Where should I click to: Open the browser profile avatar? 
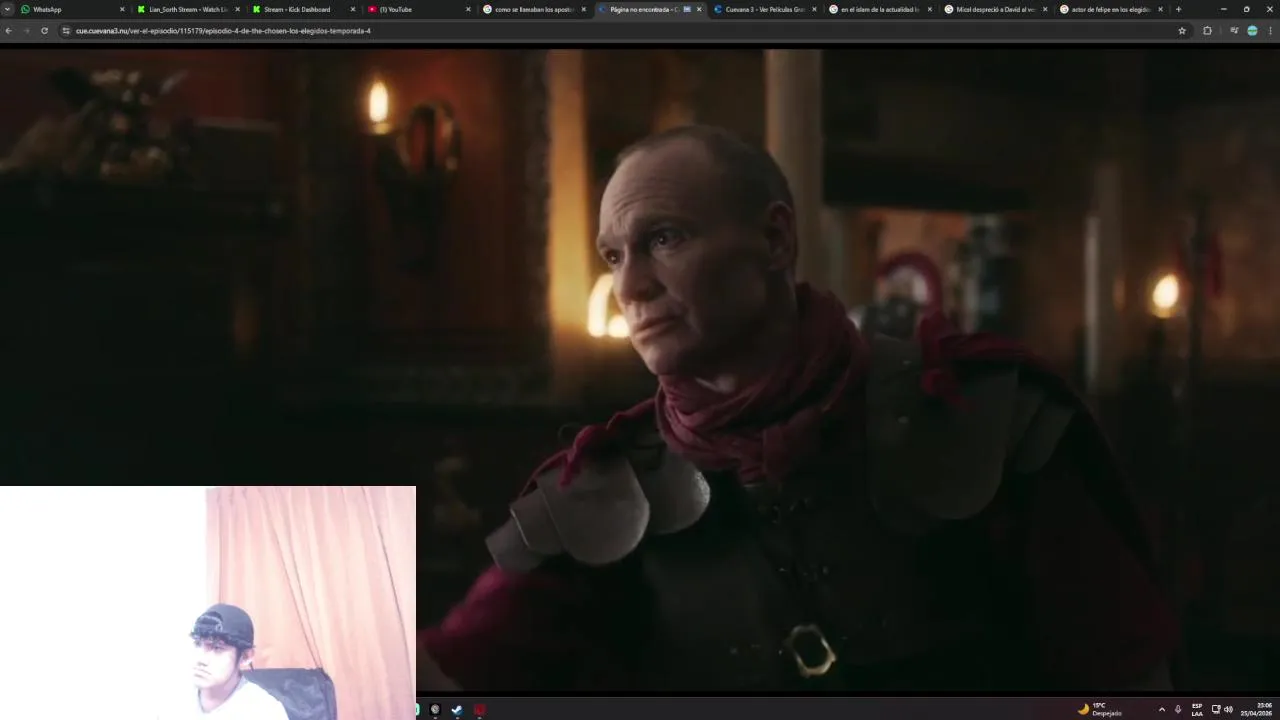1252,31
